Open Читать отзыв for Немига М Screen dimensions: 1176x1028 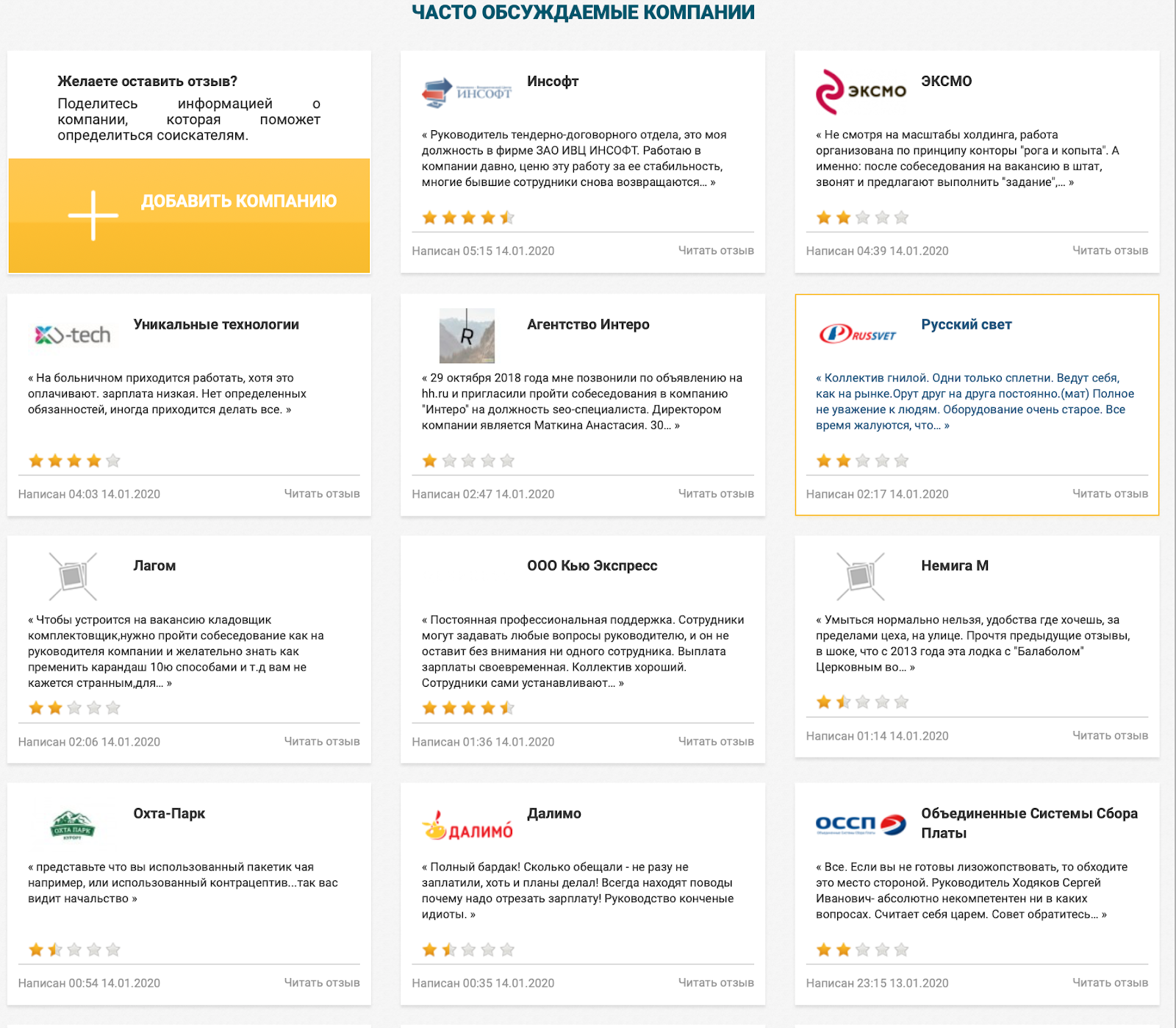pos(1109,735)
